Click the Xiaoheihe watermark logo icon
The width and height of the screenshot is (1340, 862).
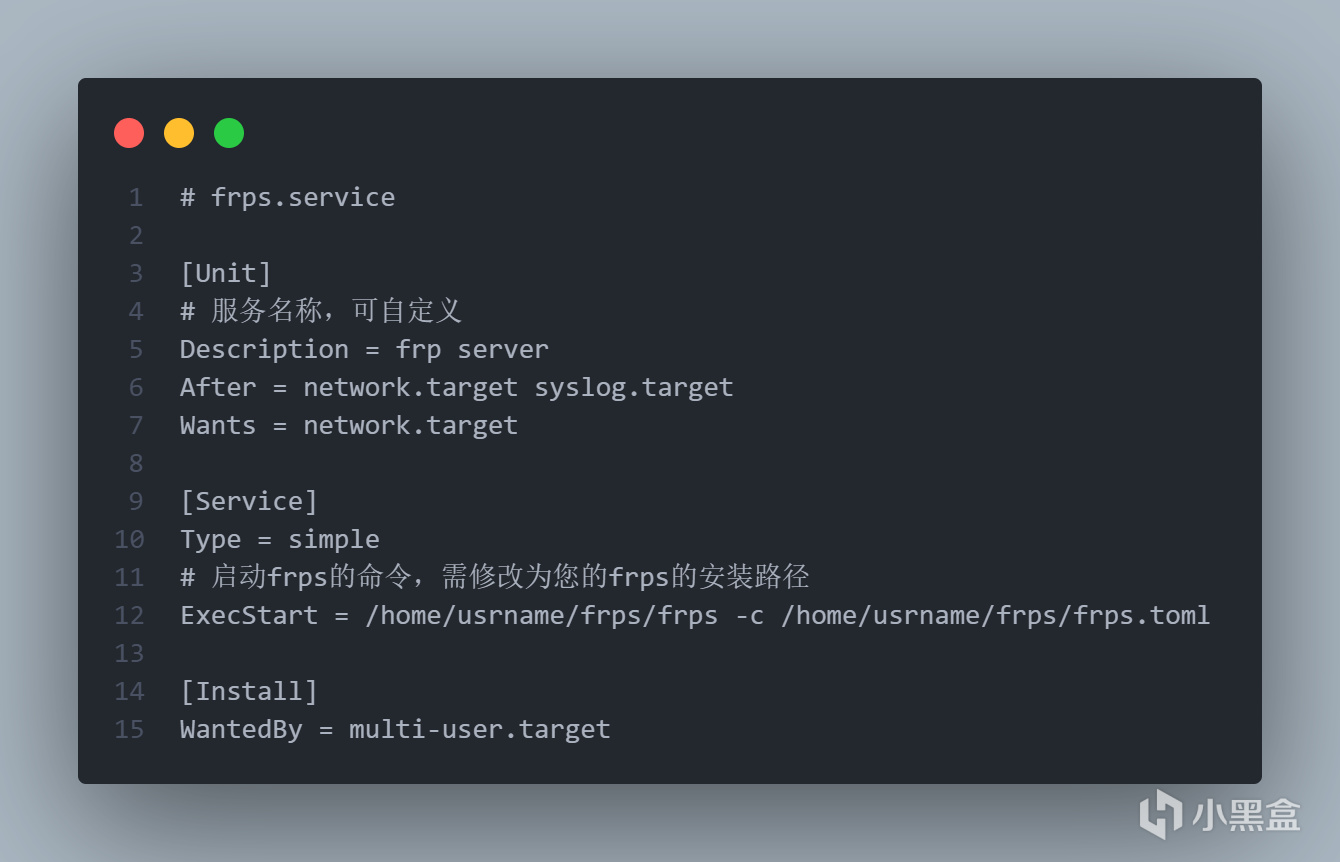pyautogui.click(x=1161, y=813)
